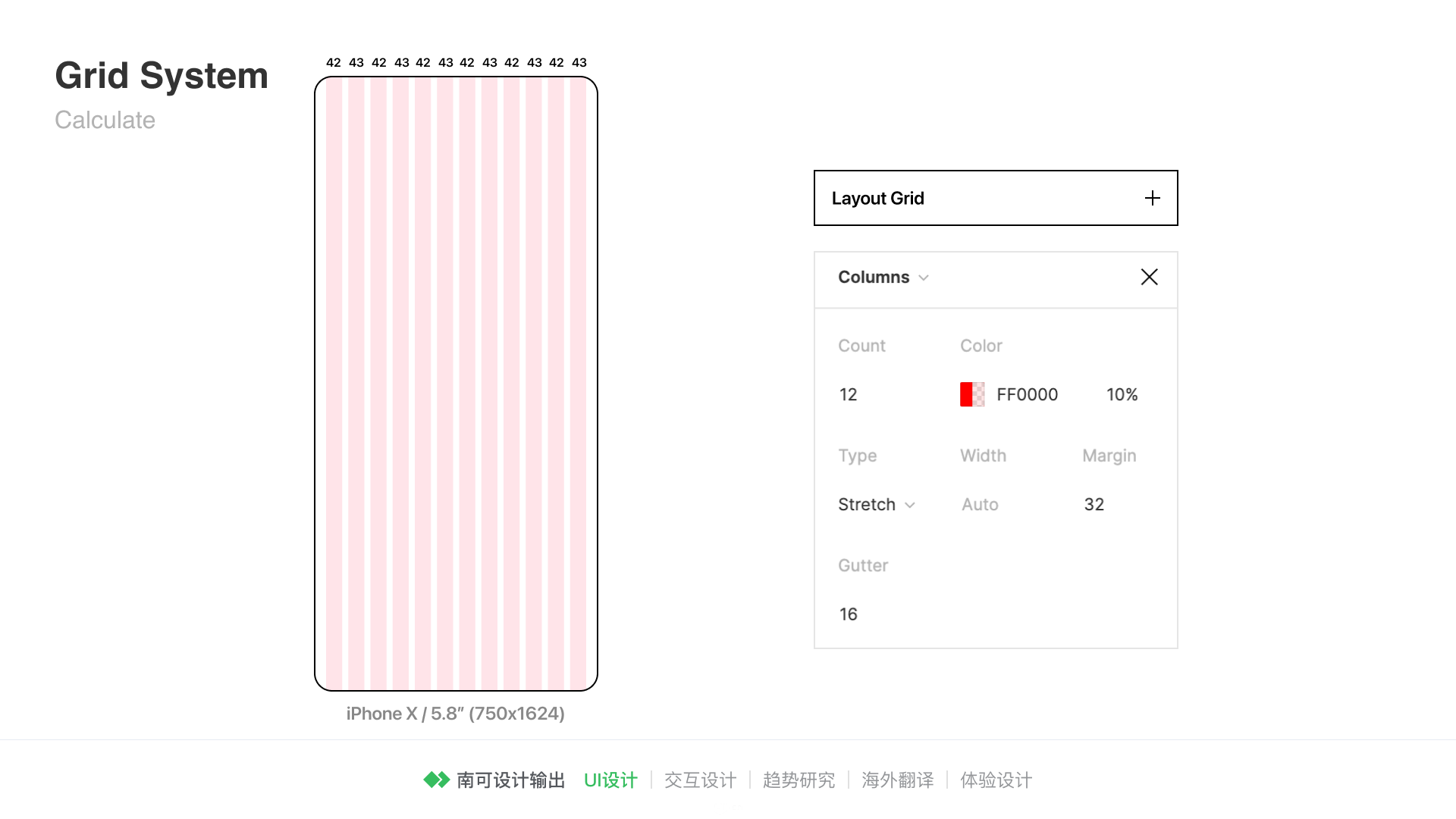The width and height of the screenshot is (1456, 819).
Task: Click the 10% opacity value
Action: 1122,394
